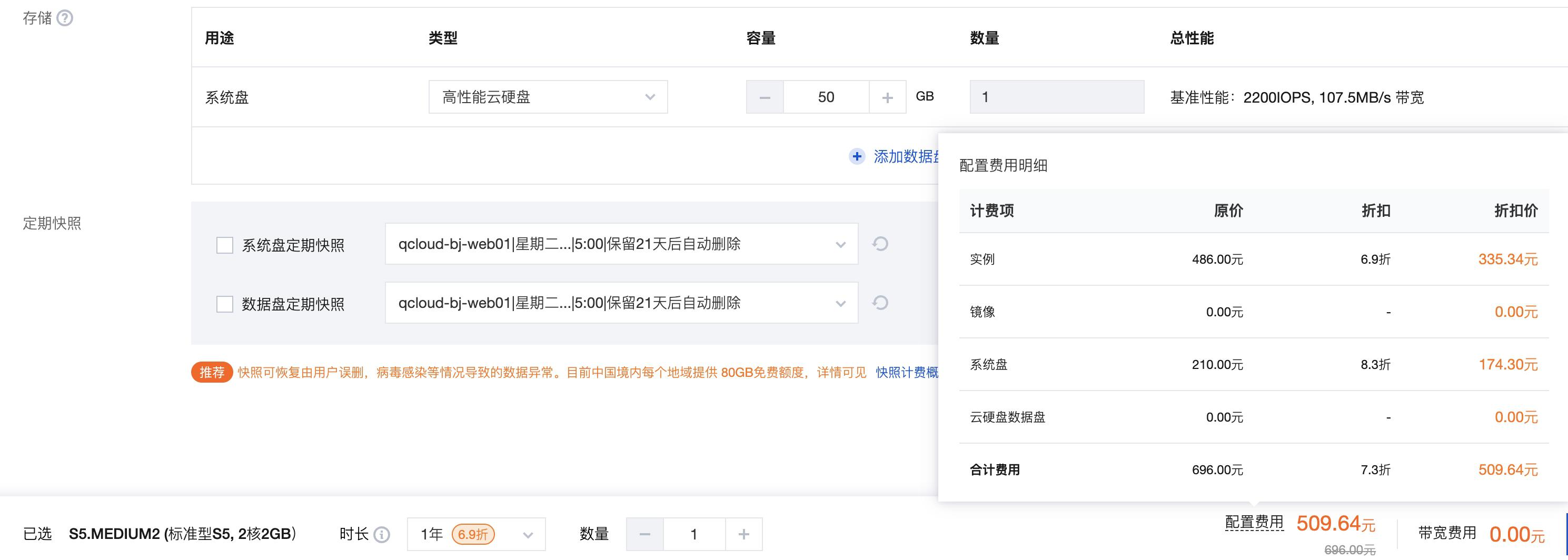Open the 快照计费概述 link

[906, 373]
